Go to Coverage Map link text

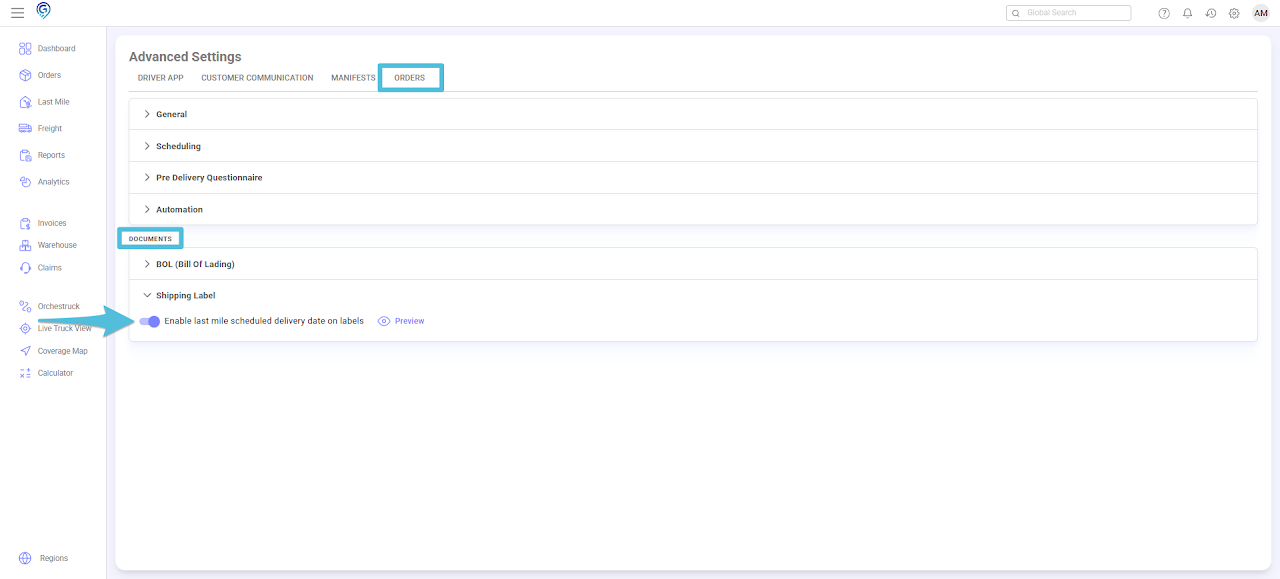62,351
